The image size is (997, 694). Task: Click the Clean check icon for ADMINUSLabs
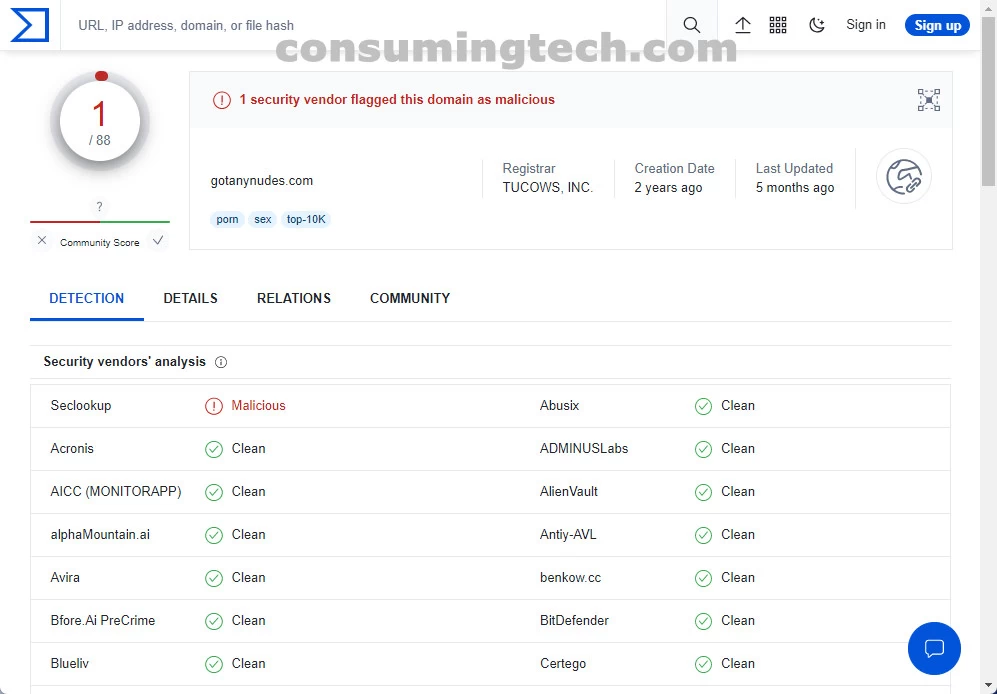[703, 449]
